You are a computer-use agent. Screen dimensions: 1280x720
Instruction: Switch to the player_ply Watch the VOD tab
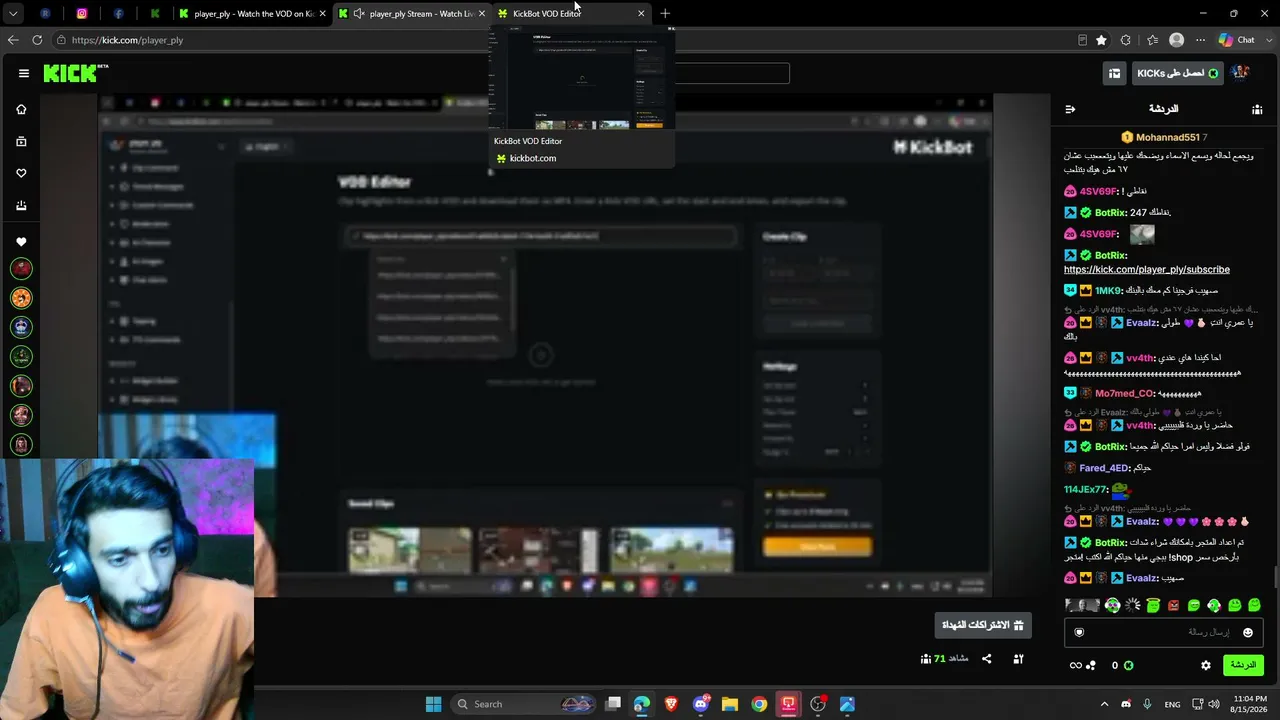pos(253,14)
